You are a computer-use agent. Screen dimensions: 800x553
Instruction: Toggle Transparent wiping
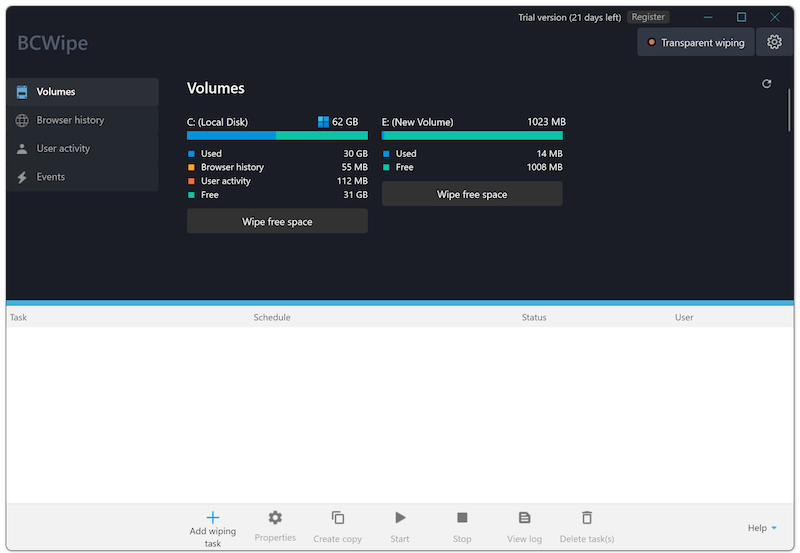coord(696,43)
